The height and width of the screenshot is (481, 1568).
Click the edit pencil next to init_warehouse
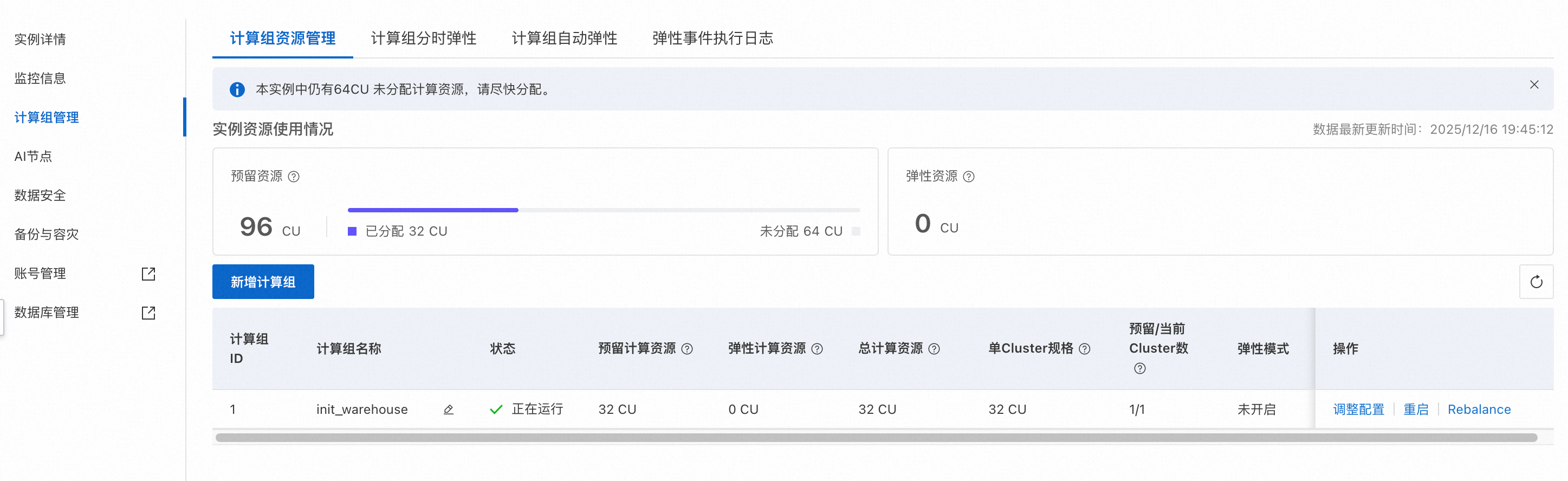click(x=449, y=409)
